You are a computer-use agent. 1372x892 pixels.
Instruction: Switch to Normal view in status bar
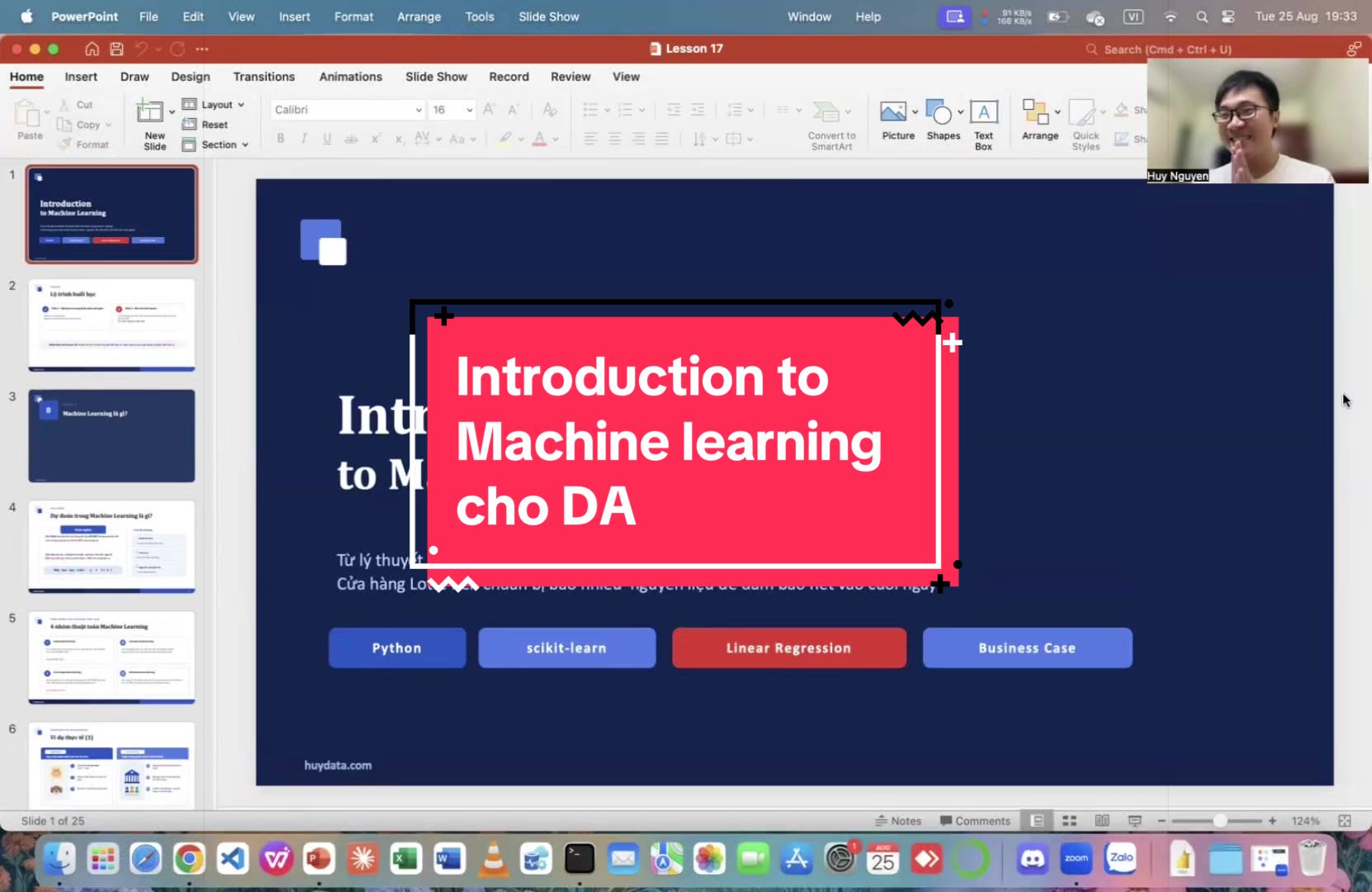[1037, 821]
